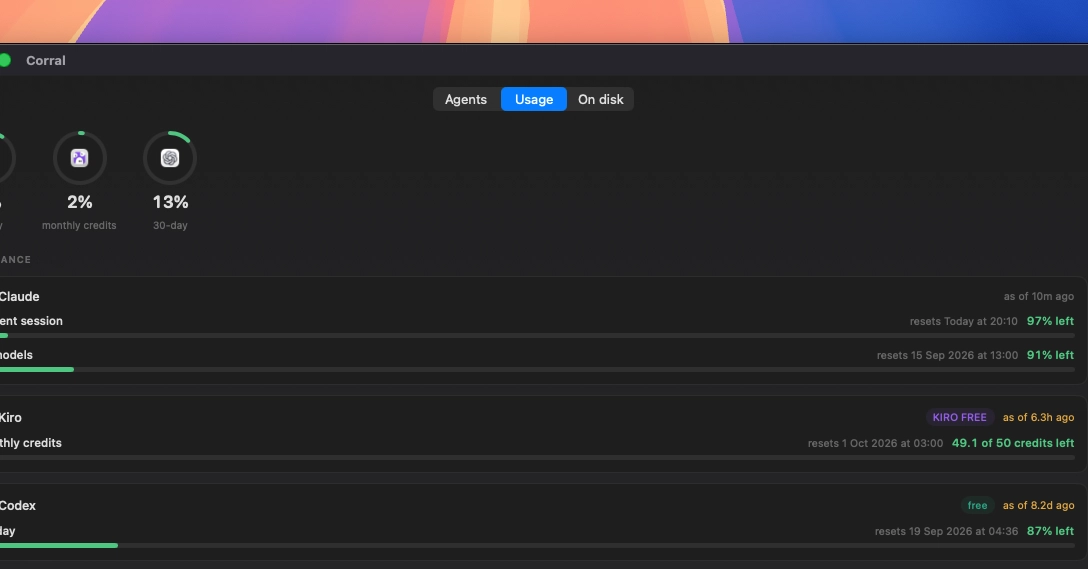The image size is (1088, 569).
Task: Open the On disk tab
Action: pyautogui.click(x=600, y=99)
